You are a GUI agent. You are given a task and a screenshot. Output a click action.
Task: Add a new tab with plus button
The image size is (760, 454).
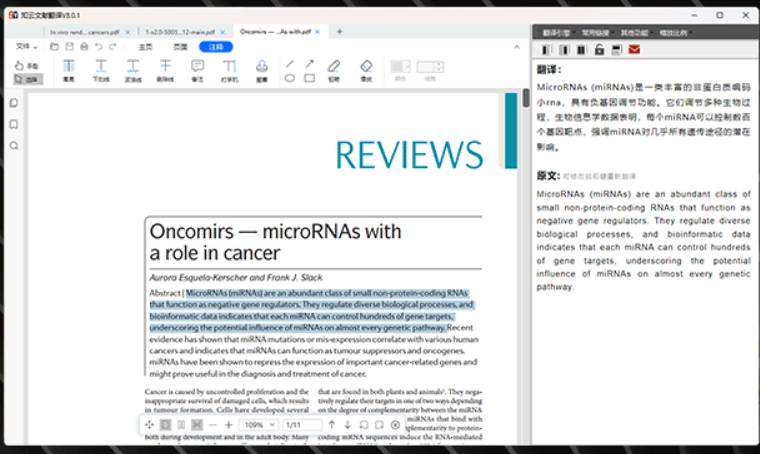[x=339, y=32]
